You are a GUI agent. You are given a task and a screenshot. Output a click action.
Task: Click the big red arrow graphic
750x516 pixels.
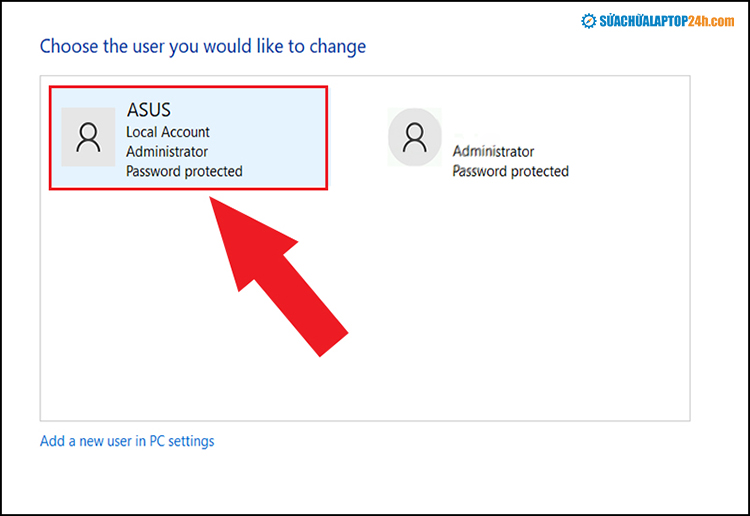tap(278, 276)
